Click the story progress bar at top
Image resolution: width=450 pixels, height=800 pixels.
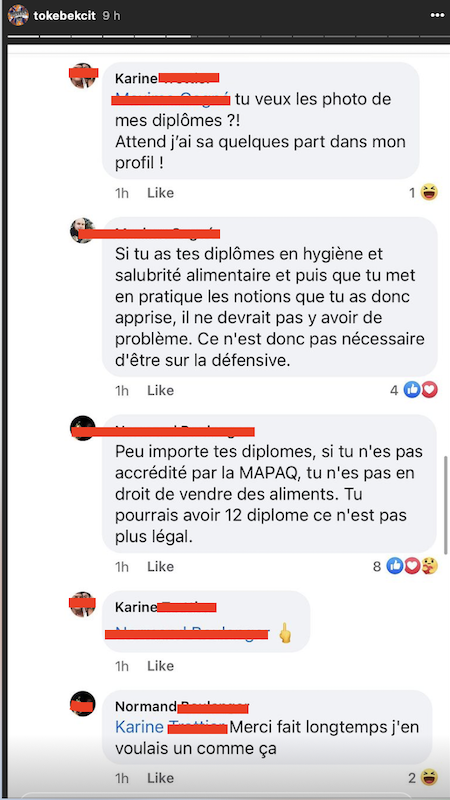point(225,36)
